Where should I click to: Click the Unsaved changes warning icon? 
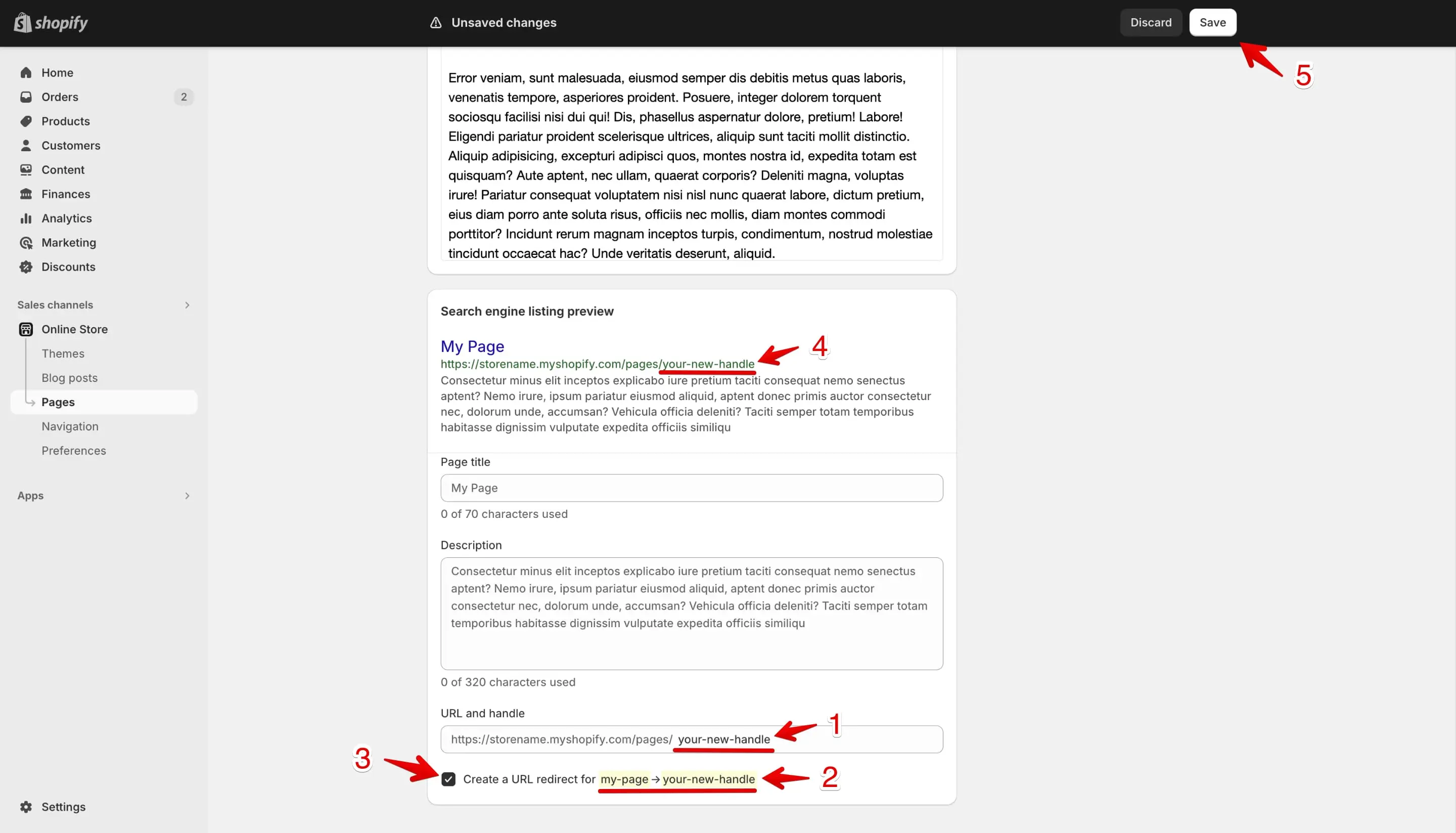(x=436, y=22)
